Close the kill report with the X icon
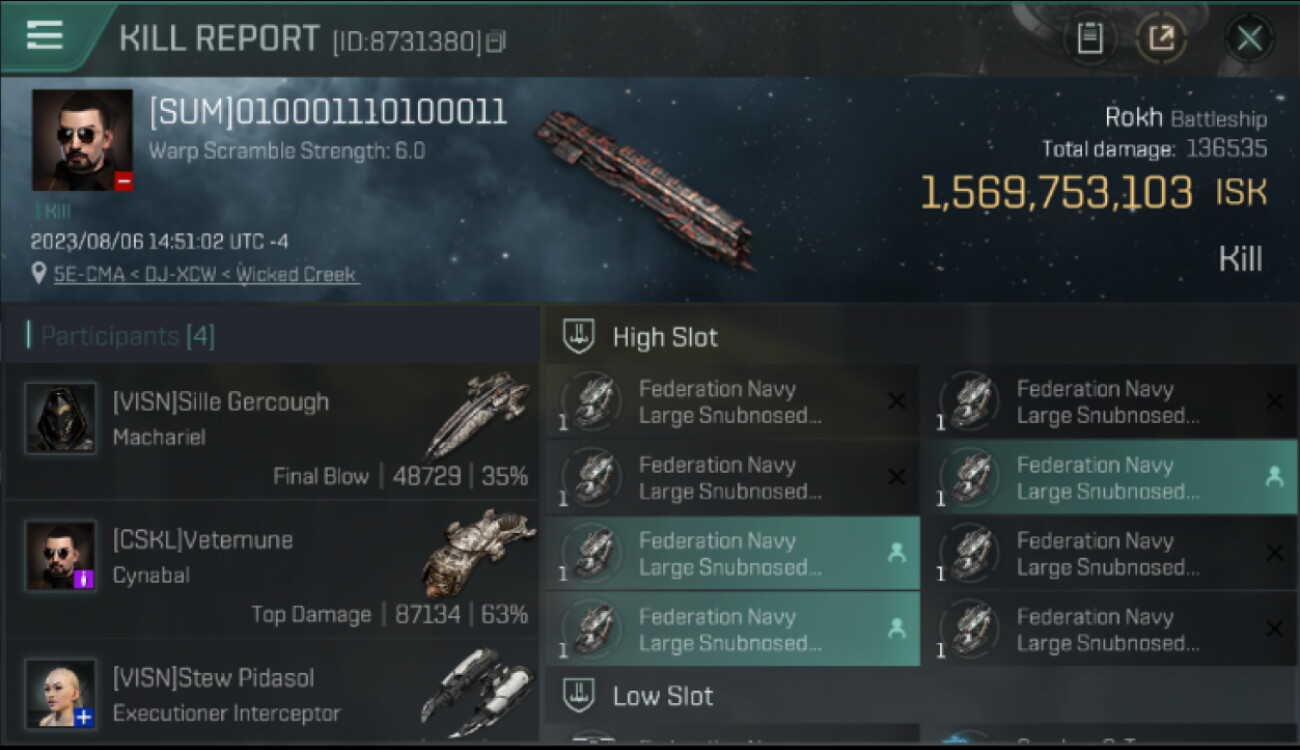1300x750 pixels. point(1248,39)
